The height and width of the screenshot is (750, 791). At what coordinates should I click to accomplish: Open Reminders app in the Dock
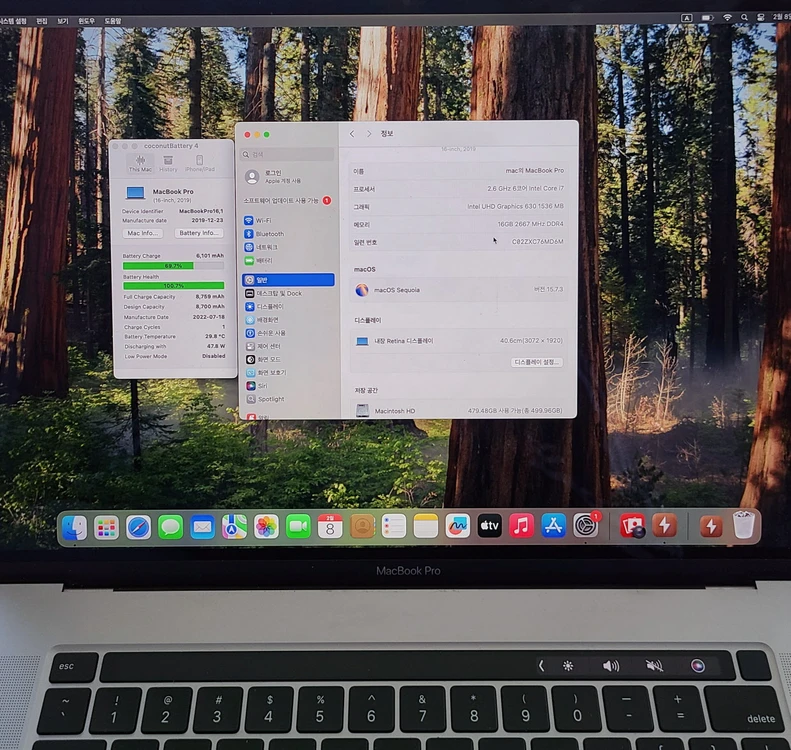point(394,526)
